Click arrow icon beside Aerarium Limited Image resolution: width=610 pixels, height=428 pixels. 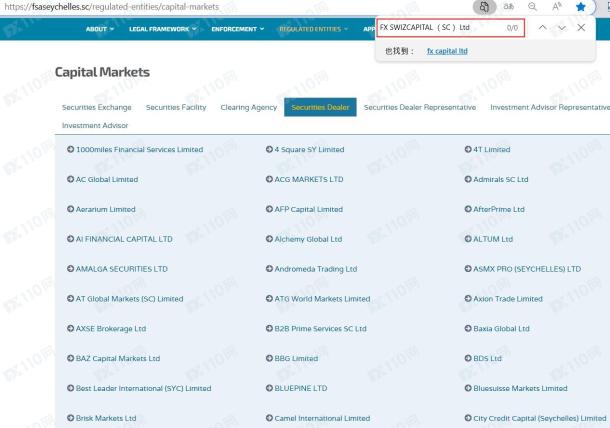70,209
